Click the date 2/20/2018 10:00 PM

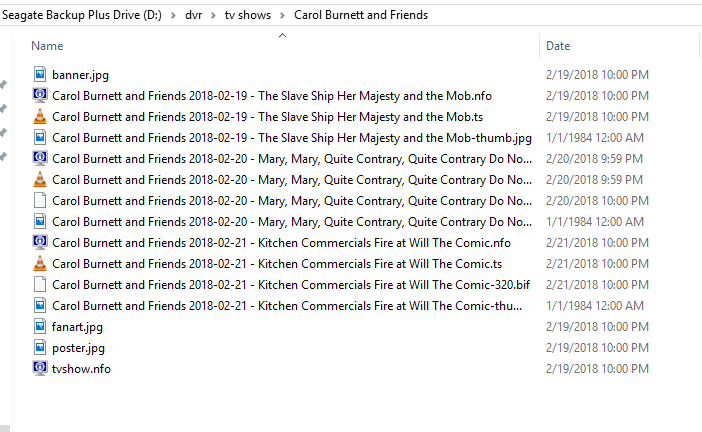[597, 201]
